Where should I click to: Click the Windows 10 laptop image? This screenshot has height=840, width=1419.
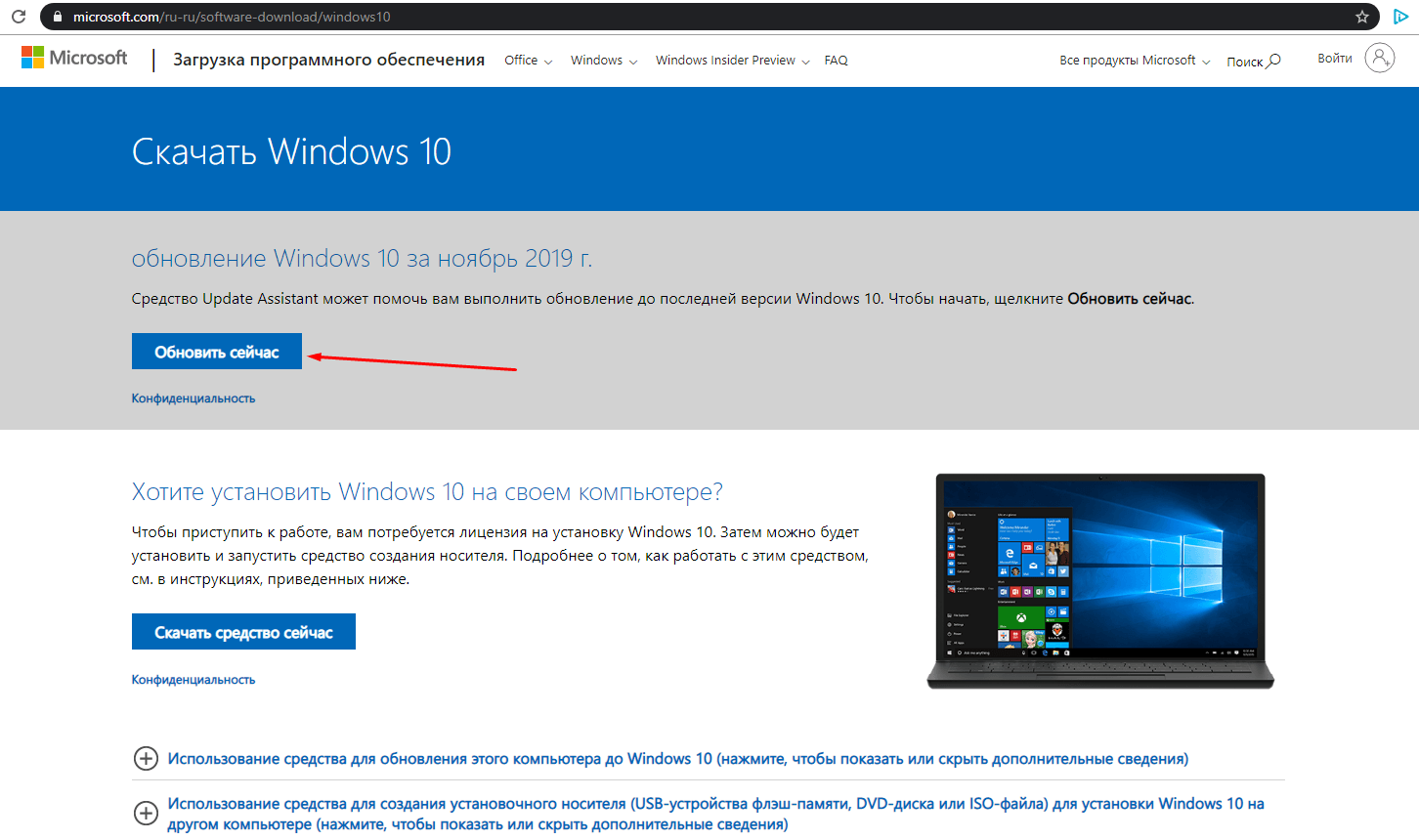(x=1100, y=581)
